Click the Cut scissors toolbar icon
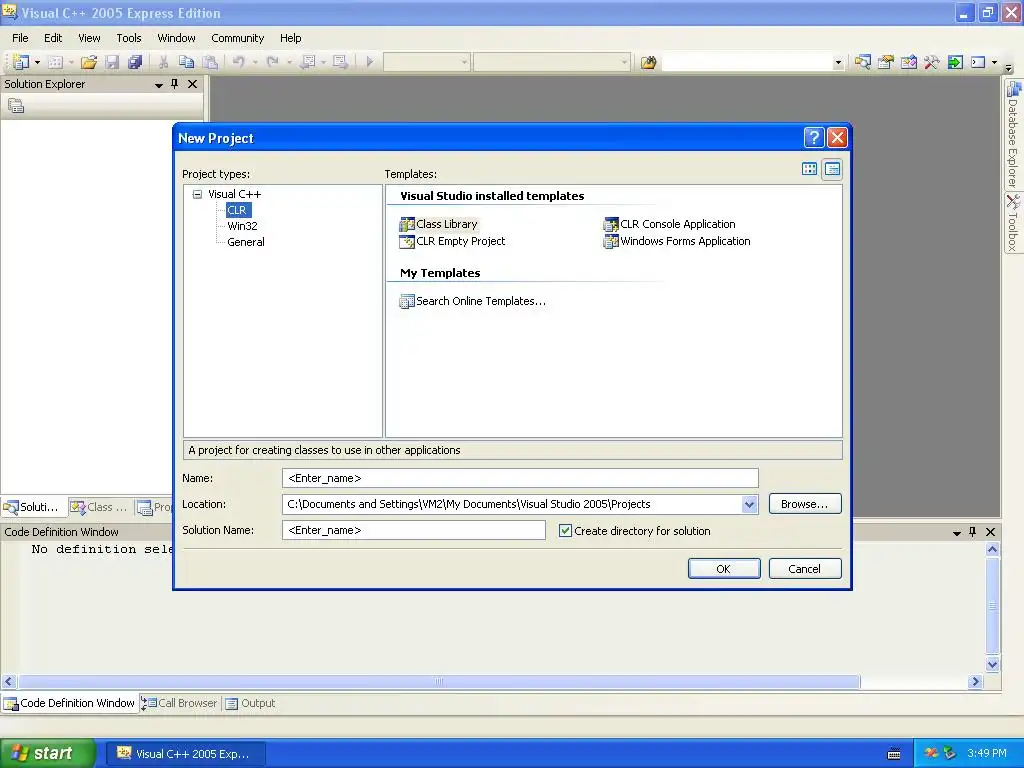The width and height of the screenshot is (1024, 768). (x=163, y=62)
